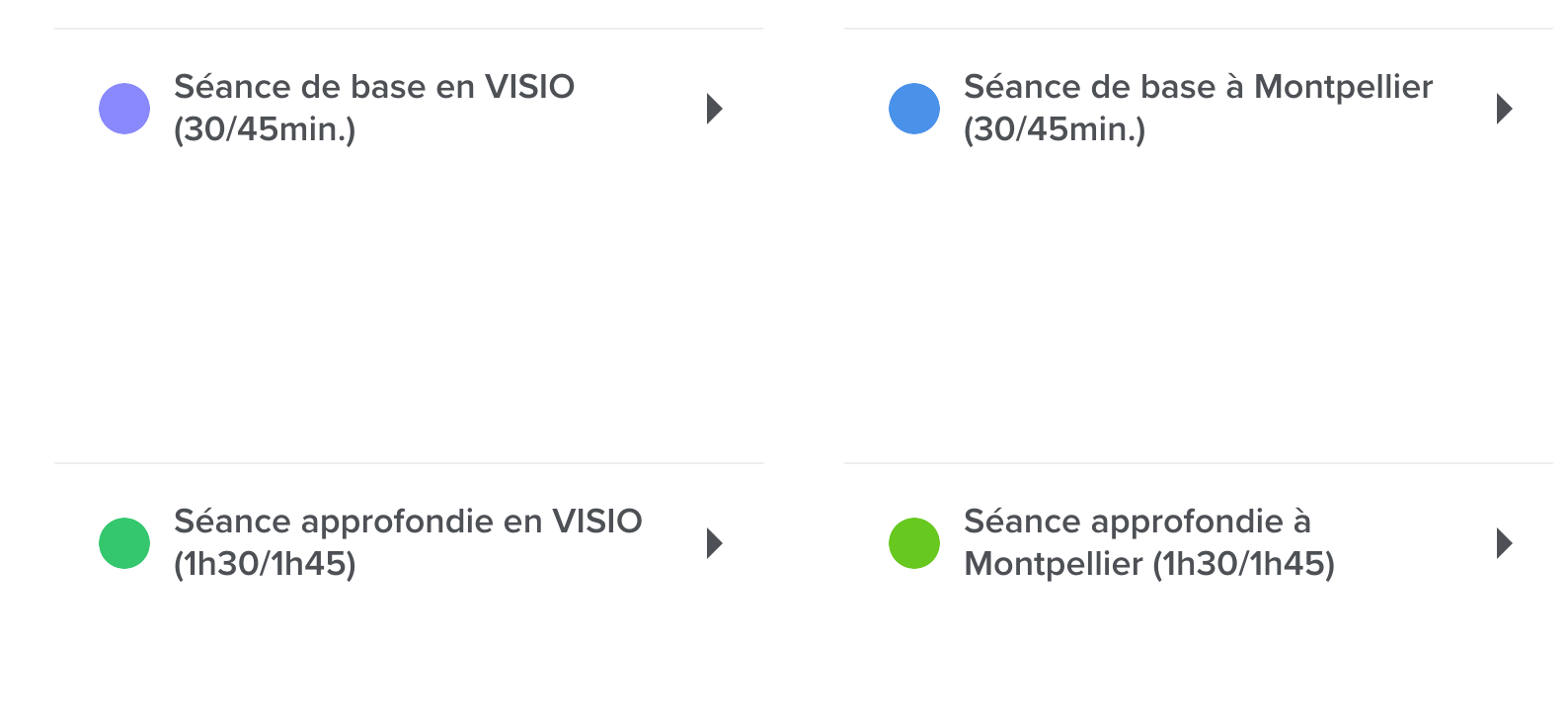1568x725 pixels.
Task: Click "(30/45min.)" under the base Montpellier session
Action: click(1055, 129)
